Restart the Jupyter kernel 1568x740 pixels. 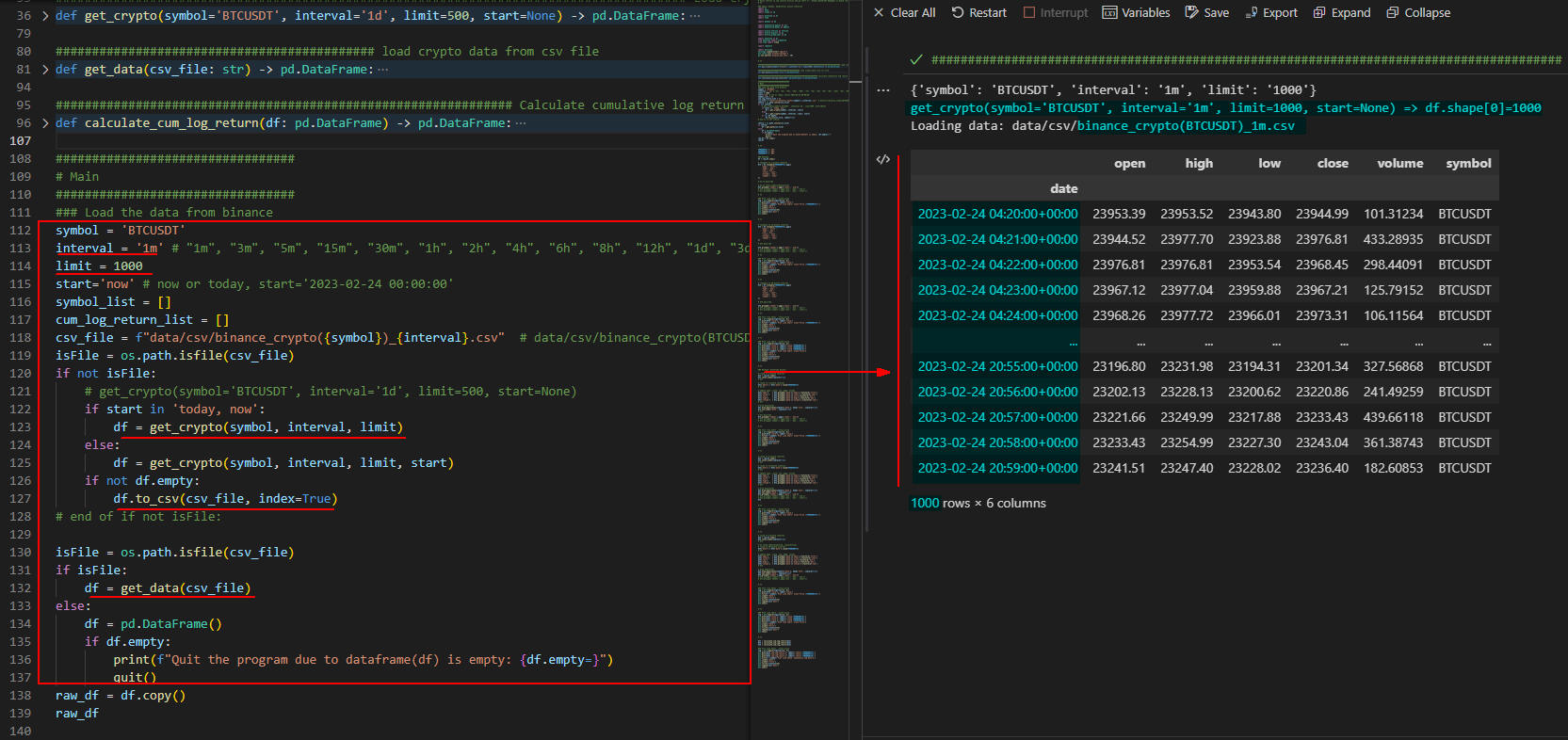pos(978,12)
